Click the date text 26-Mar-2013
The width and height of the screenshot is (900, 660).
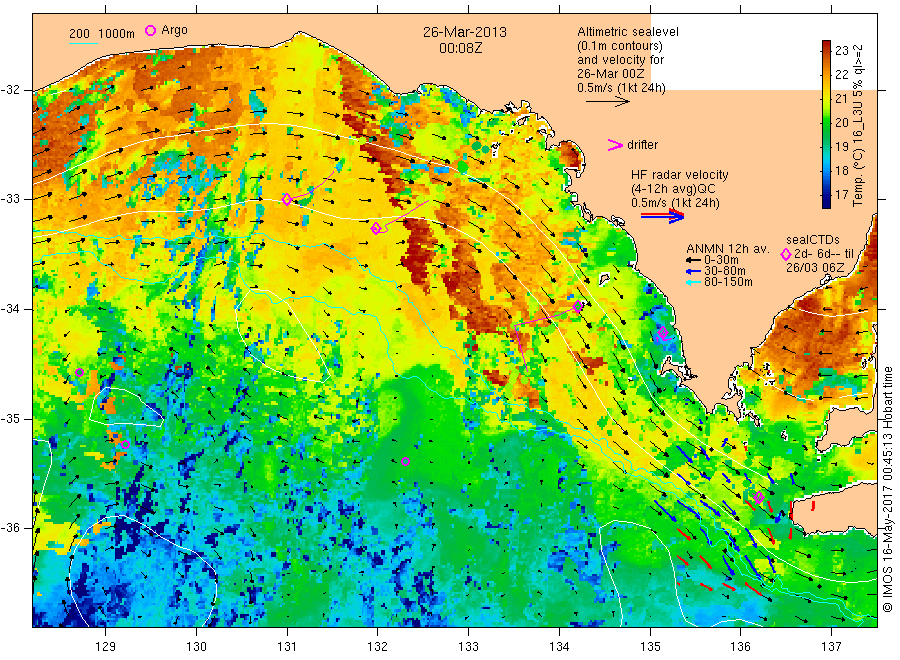click(464, 32)
